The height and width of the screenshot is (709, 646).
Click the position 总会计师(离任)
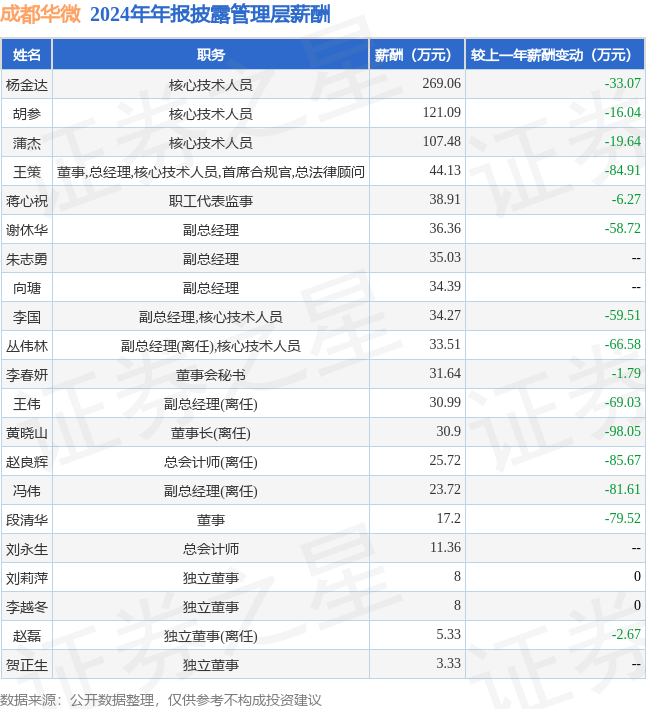211,462
